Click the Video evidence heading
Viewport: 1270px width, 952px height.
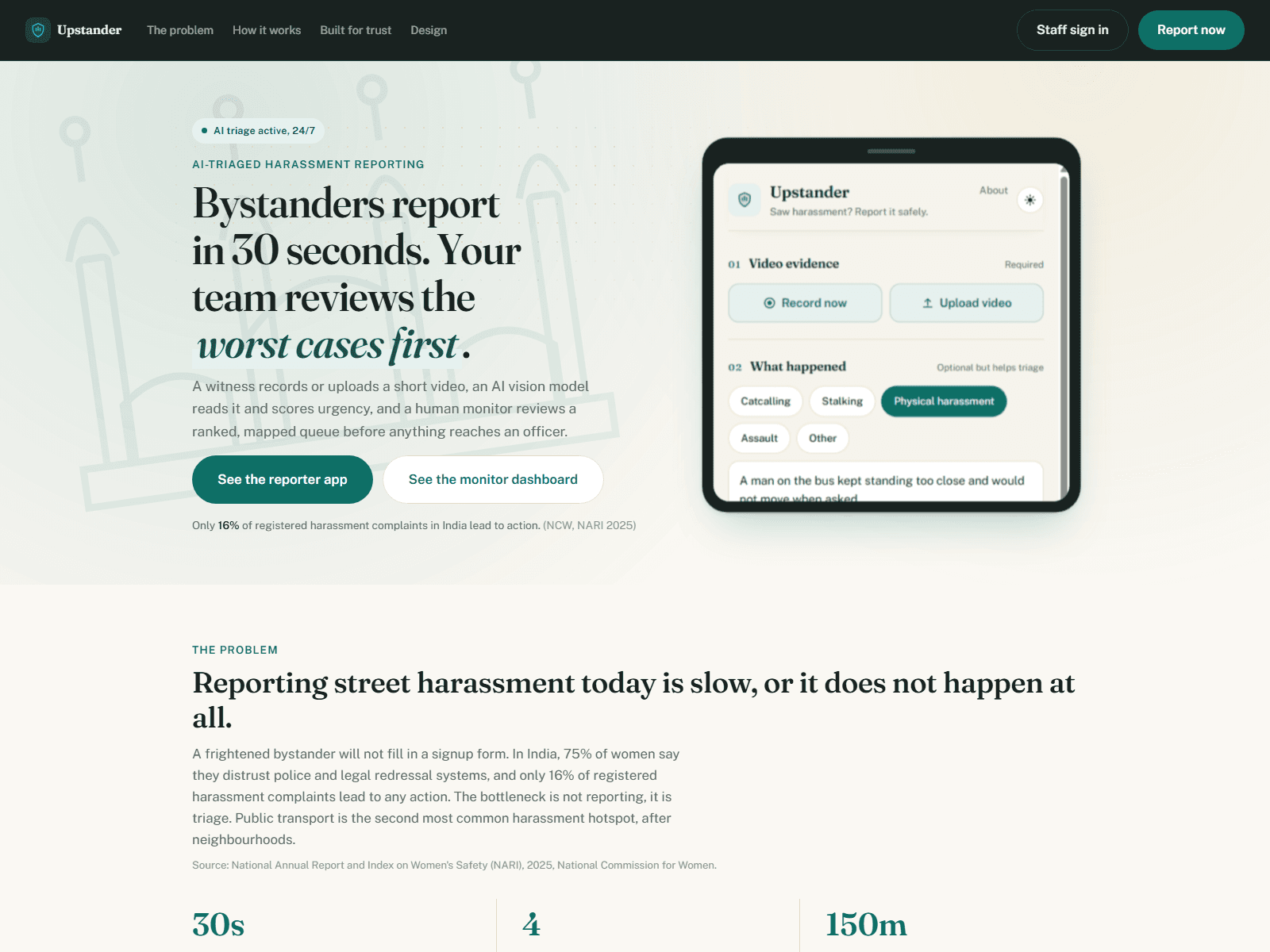coord(794,263)
